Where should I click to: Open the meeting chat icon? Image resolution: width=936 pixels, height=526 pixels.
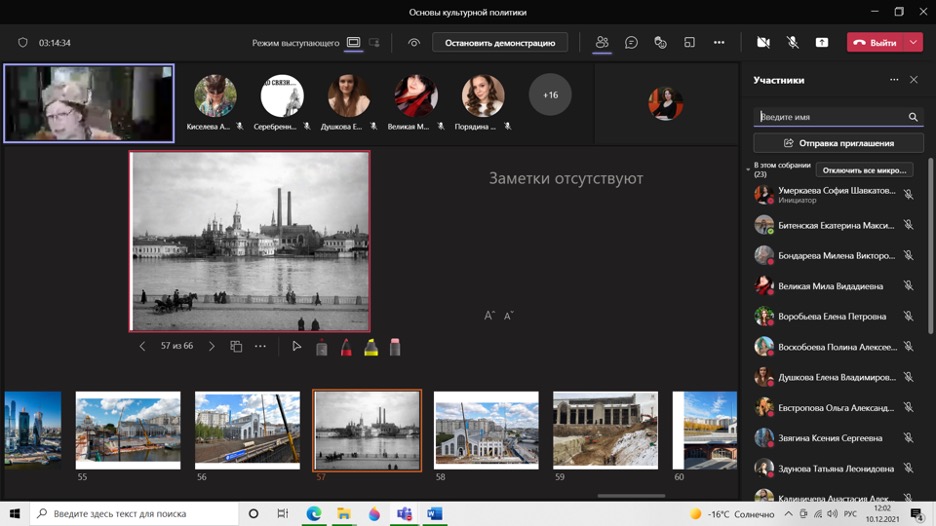pos(631,43)
